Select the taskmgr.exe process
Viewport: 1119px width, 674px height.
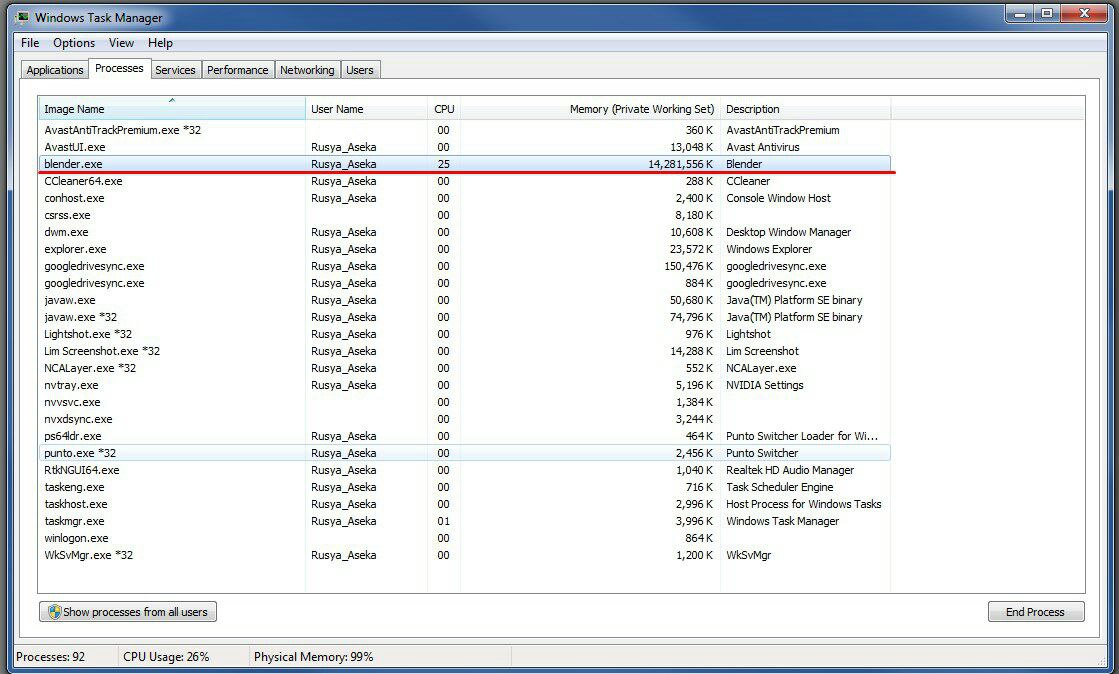465,521
